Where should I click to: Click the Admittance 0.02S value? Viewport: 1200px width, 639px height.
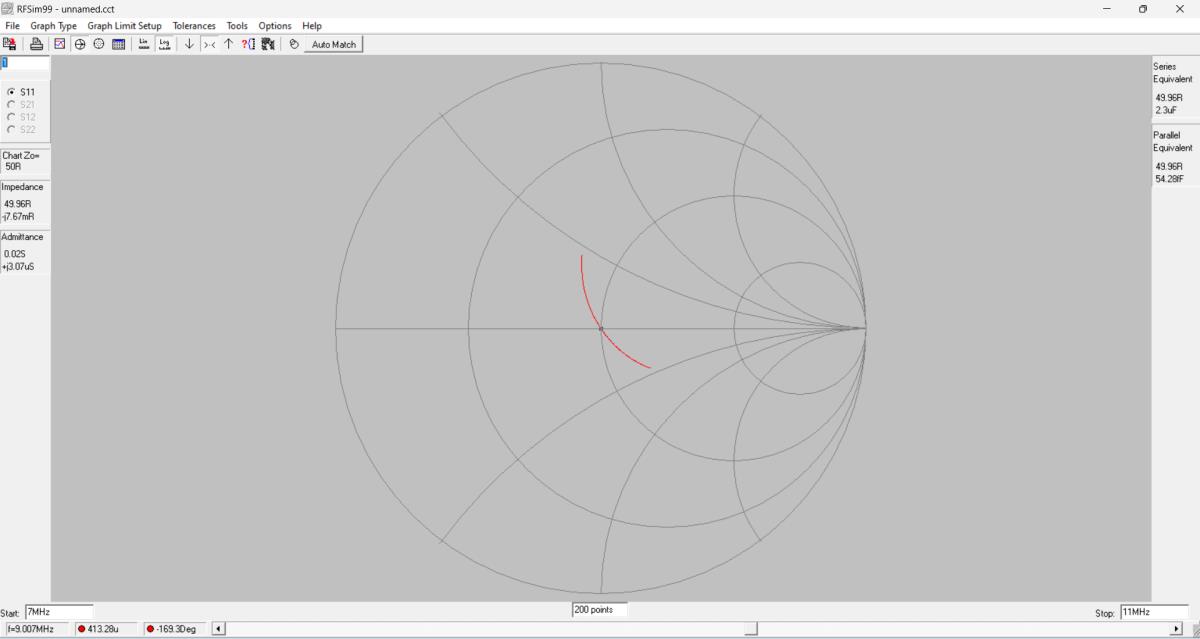click(15, 254)
